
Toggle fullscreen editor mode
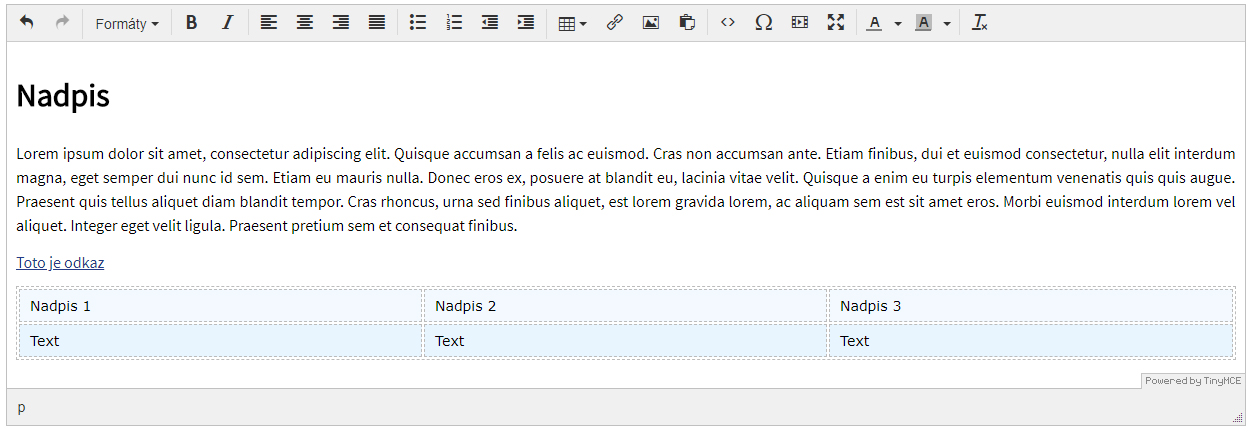point(836,22)
